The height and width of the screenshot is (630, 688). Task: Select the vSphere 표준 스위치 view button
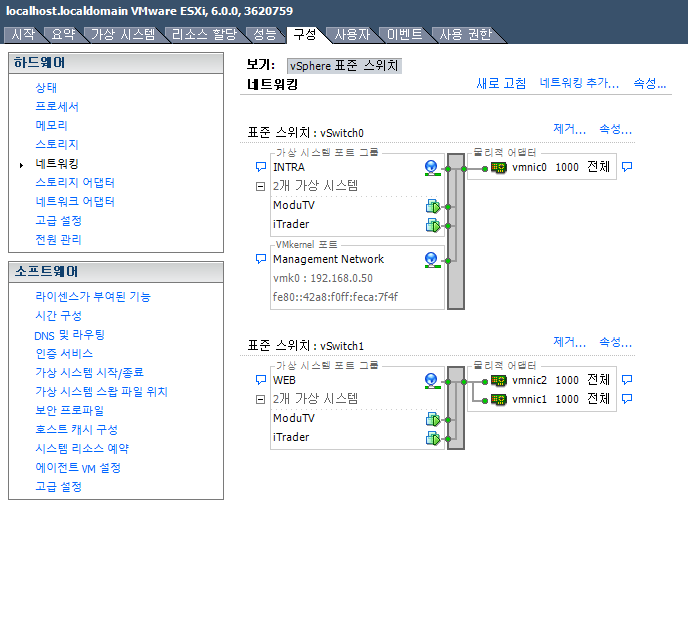tap(344, 66)
